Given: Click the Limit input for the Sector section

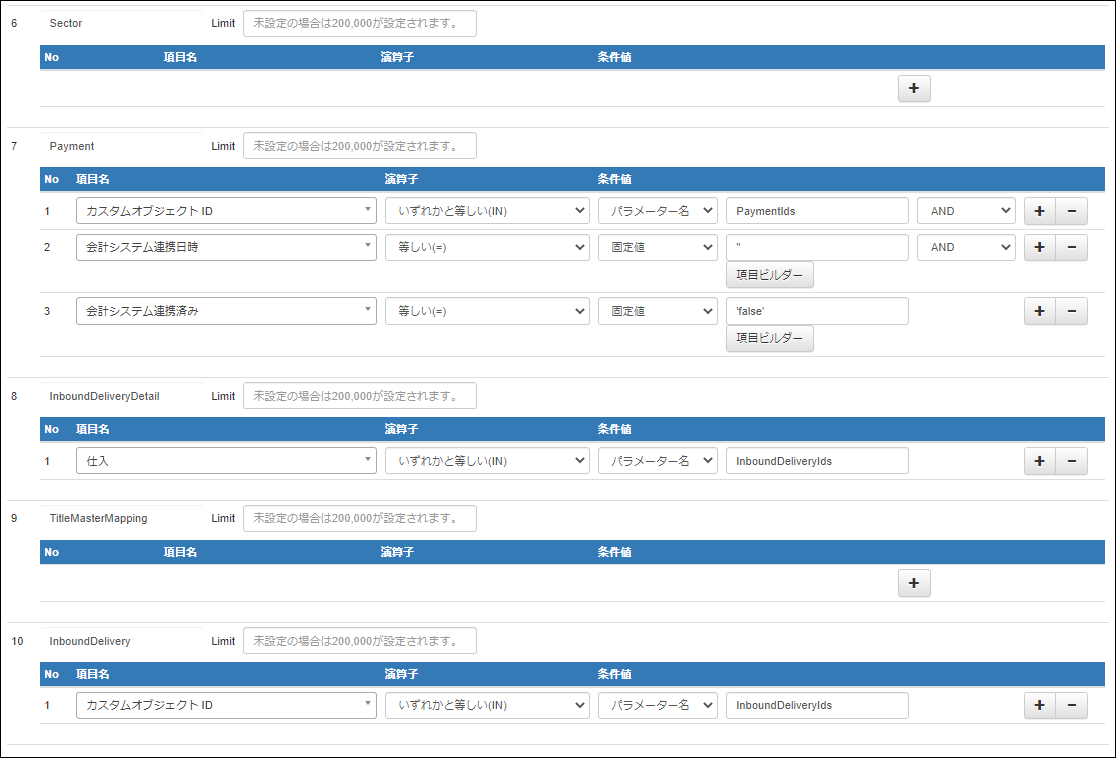Looking at the screenshot, I should coord(358,23).
